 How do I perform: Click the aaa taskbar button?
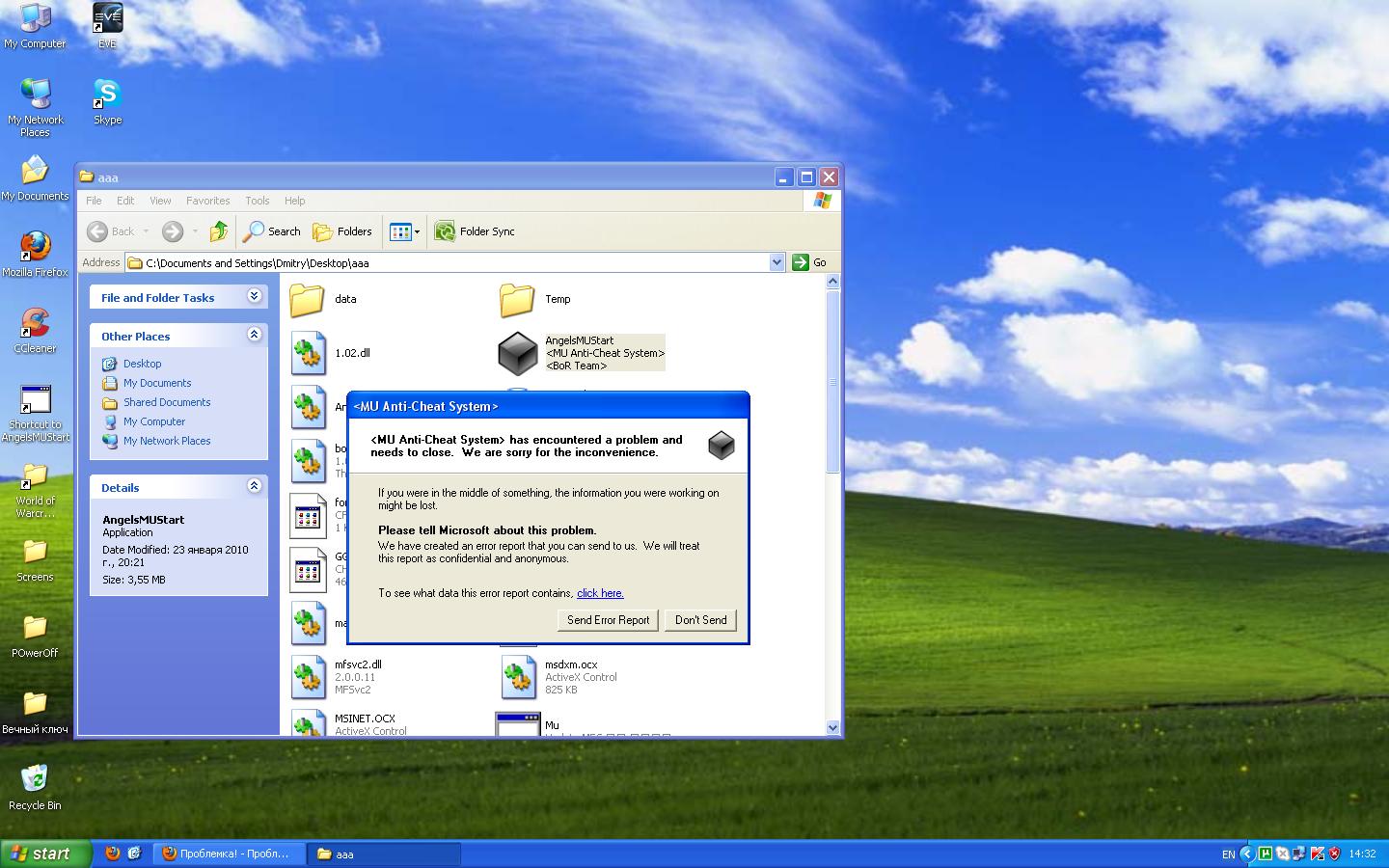(x=384, y=854)
